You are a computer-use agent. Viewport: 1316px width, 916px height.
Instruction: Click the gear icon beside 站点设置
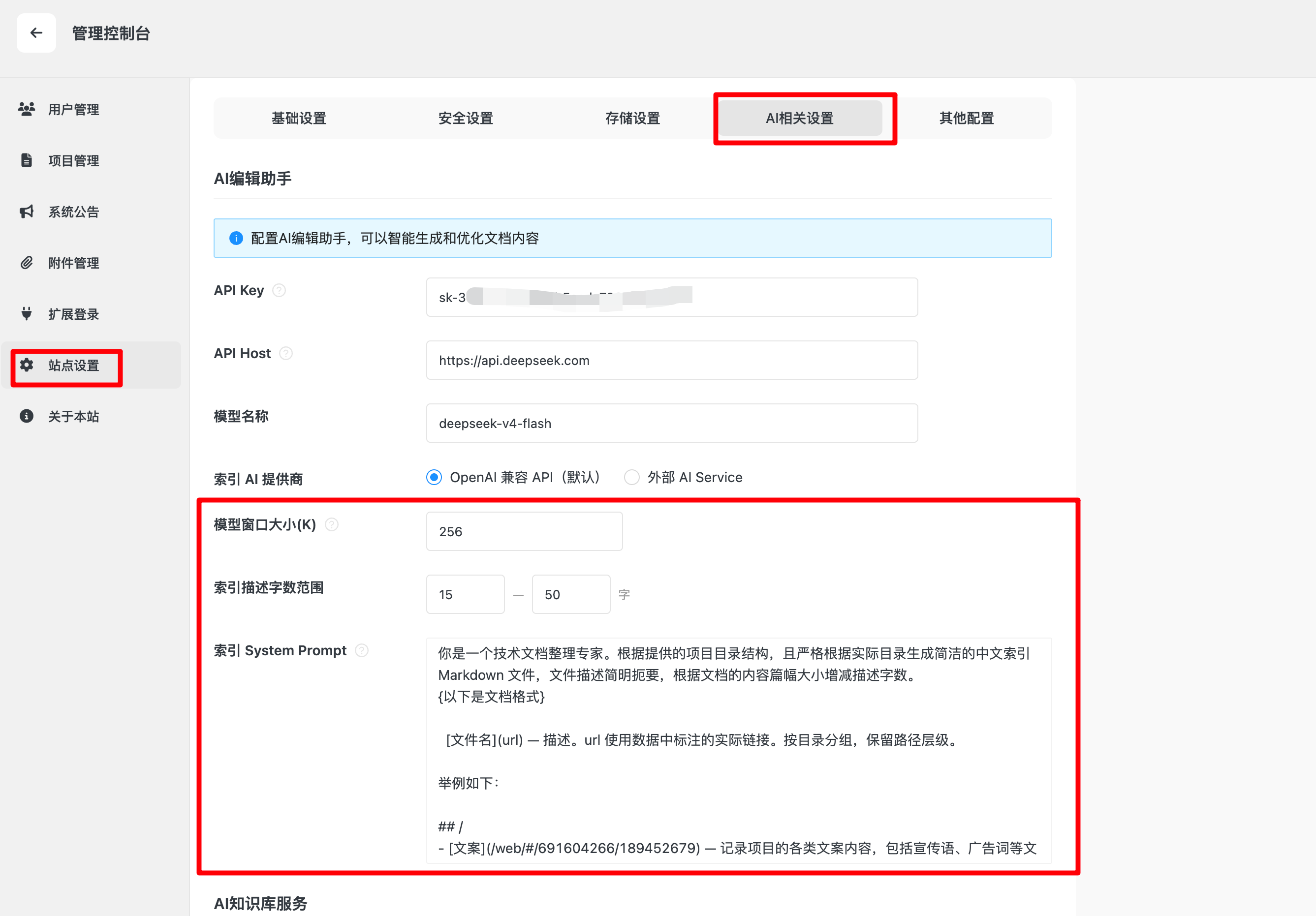point(27,365)
